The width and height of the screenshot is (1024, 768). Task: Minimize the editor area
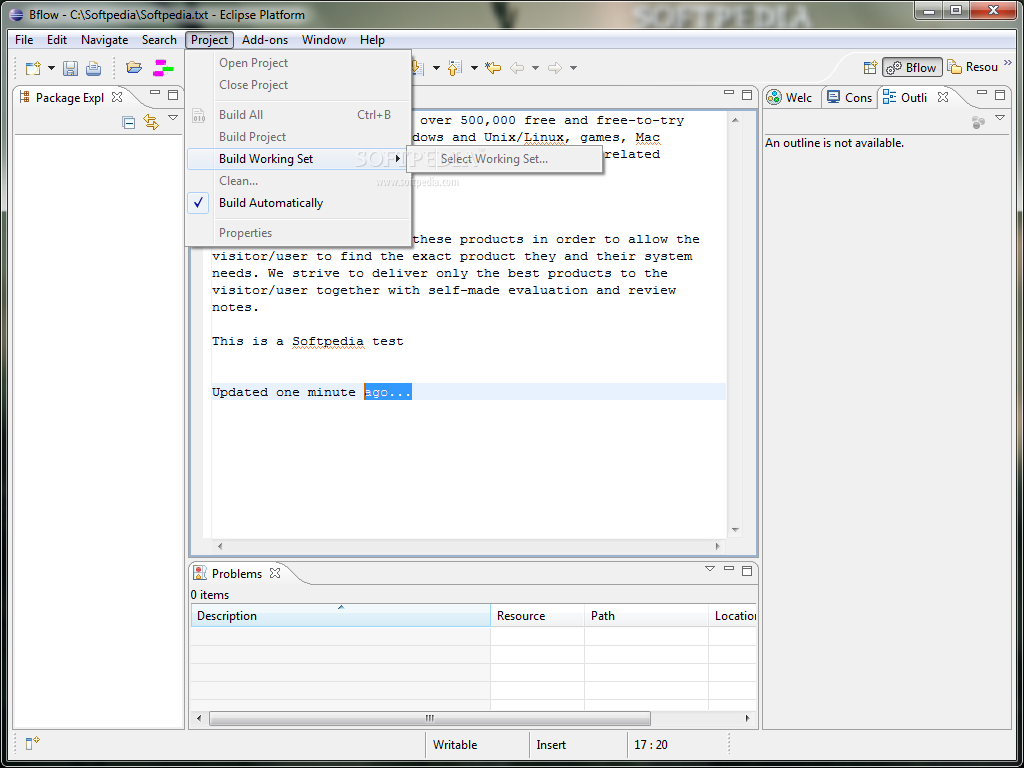point(729,93)
